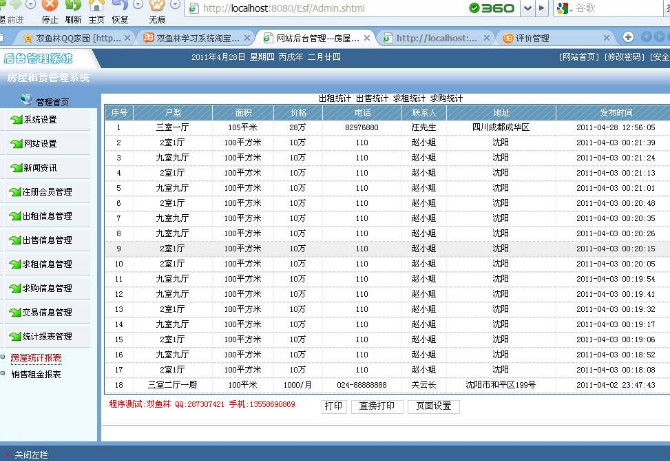670x461 pixels.
Task: Click the 序号 column header
Action: (119, 113)
